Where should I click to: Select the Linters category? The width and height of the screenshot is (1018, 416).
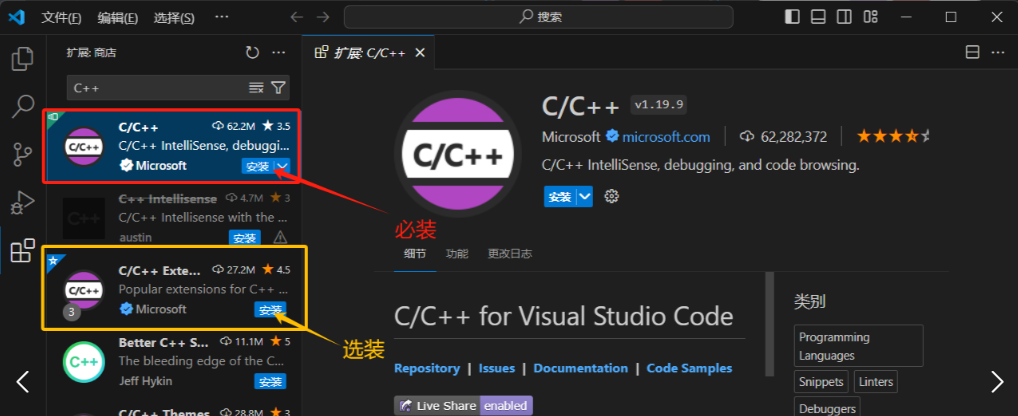(x=876, y=382)
